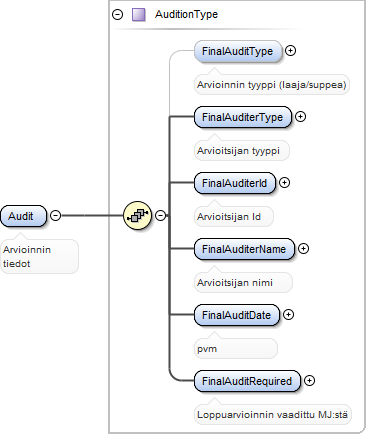Select the FinalAuditerId element box
The image size is (367, 435).
point(235,183)
